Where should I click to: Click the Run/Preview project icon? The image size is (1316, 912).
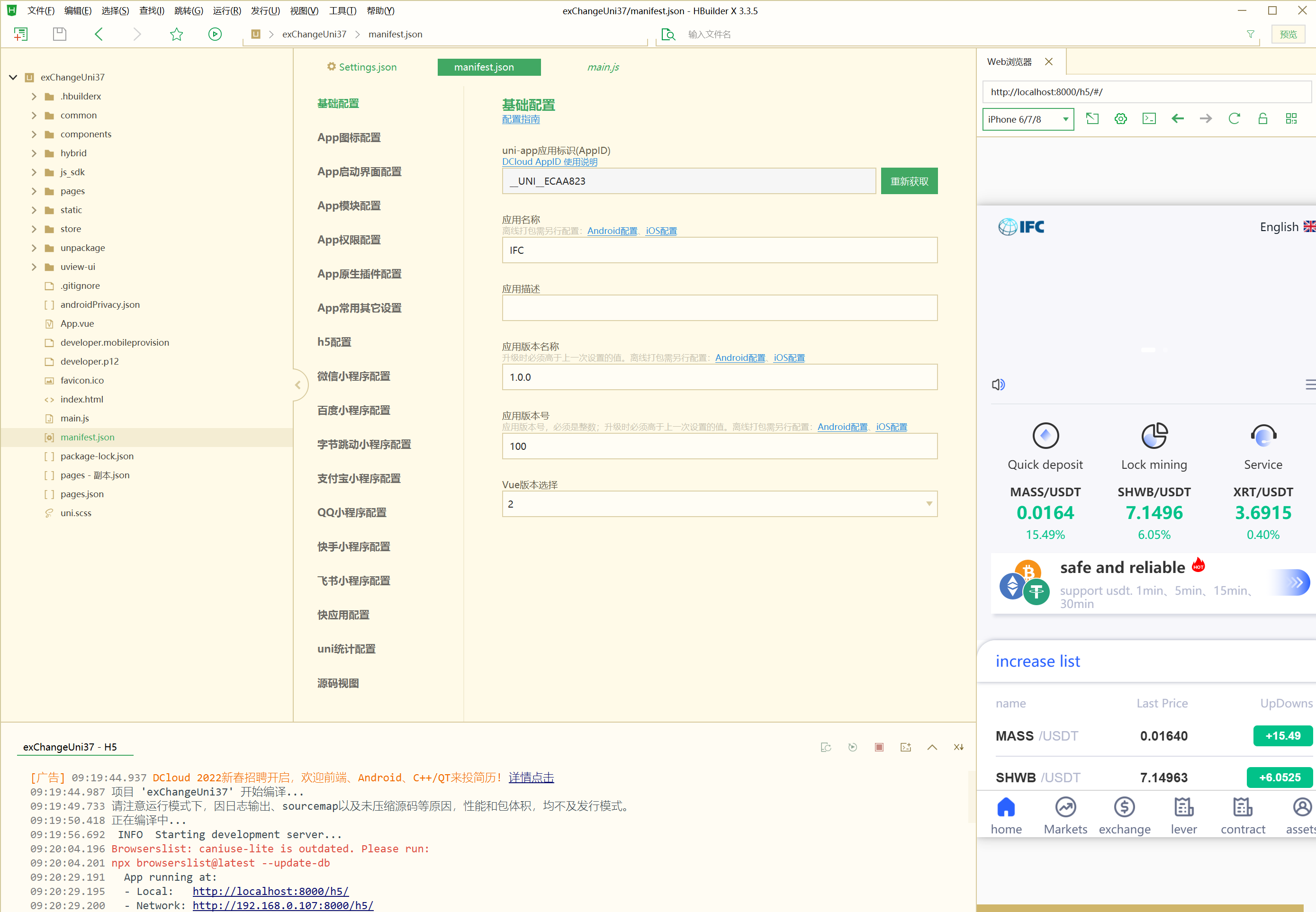215,34
